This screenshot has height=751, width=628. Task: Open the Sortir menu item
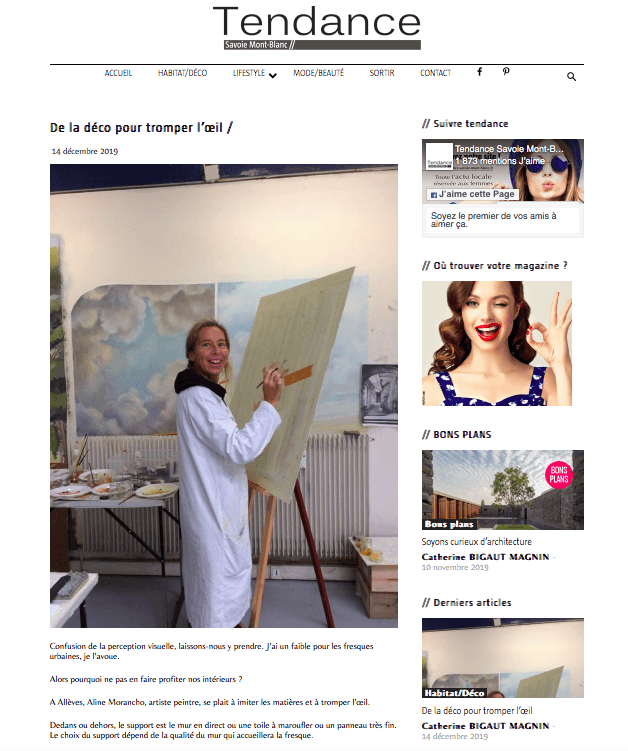tap(382, 73)
